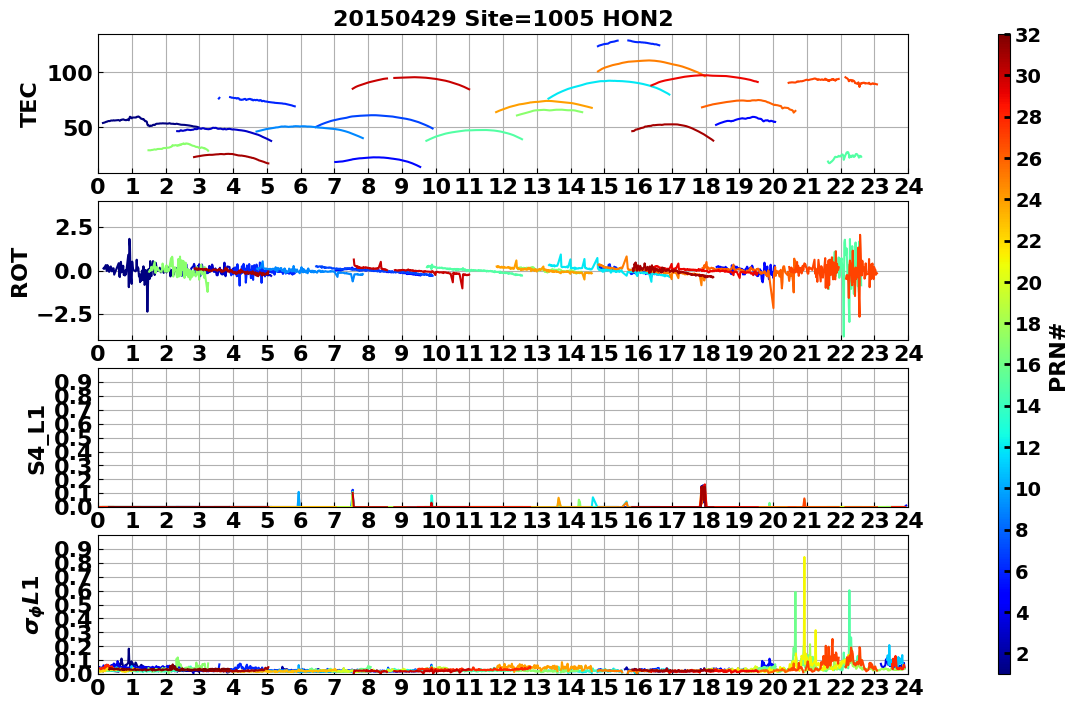Click the x-axis label 12 under TEC plot
The width and height of the screenshot is (1077, 709).
(x=503, y=186)
